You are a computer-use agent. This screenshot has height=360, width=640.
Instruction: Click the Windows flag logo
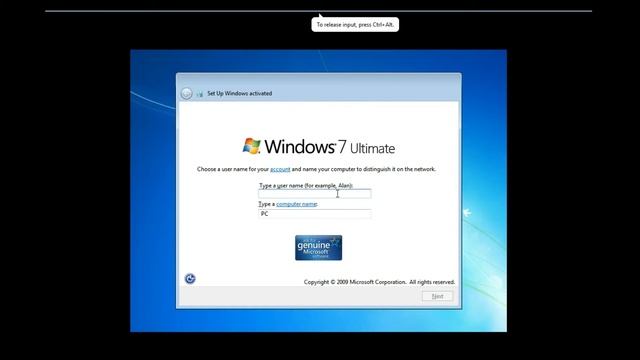[251, 146]
